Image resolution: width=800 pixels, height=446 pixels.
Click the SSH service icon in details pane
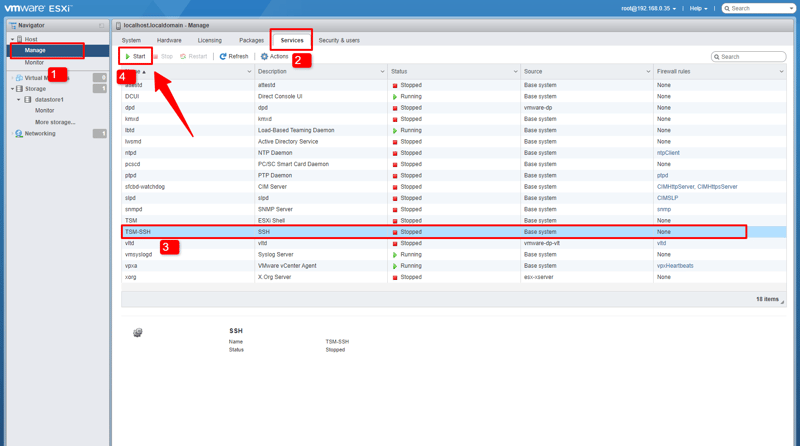137,333
